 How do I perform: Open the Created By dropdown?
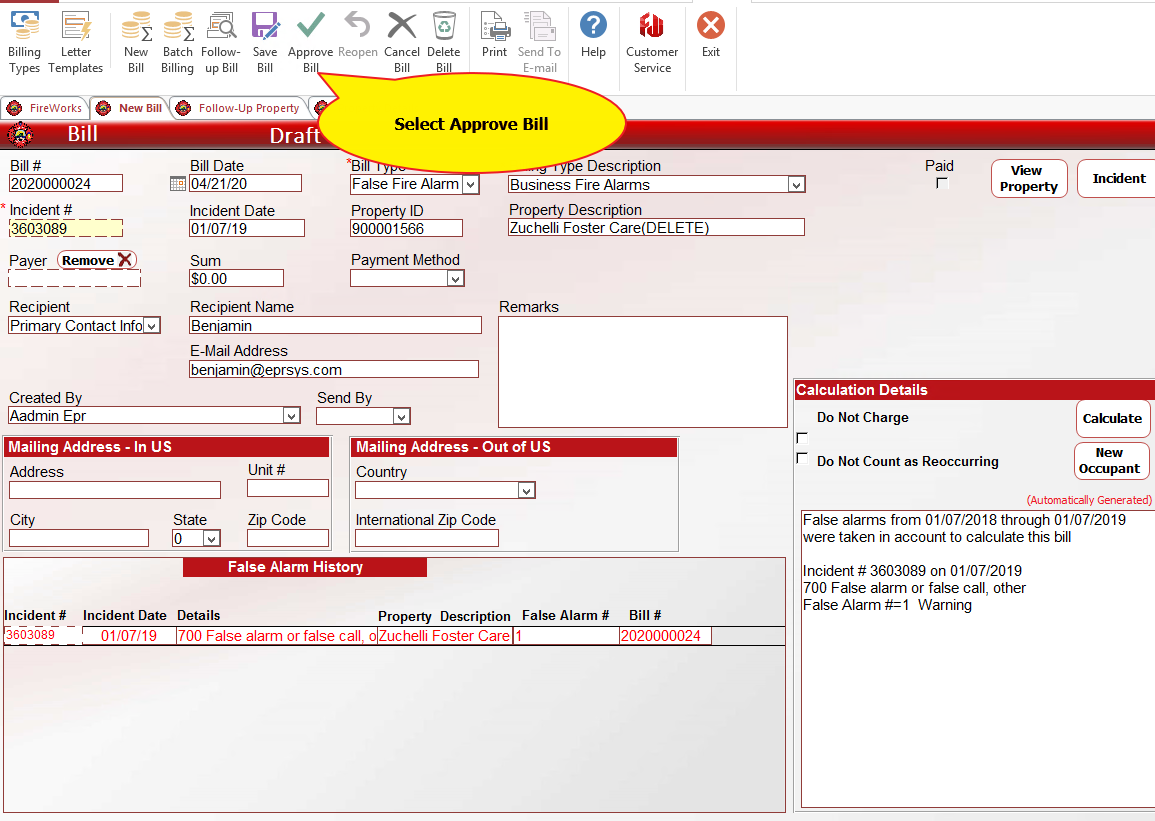(292, 416)
